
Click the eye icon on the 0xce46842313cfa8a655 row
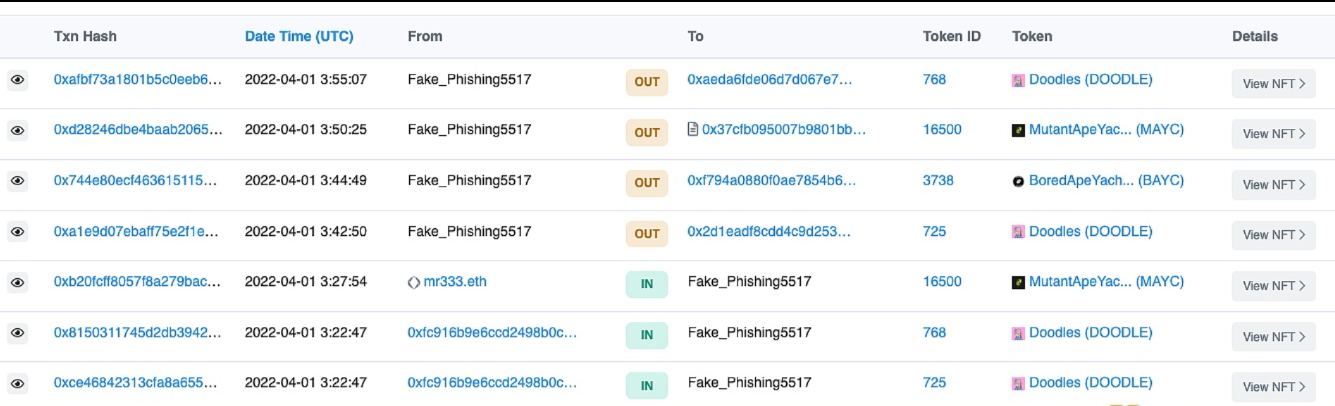click(17, 383)
